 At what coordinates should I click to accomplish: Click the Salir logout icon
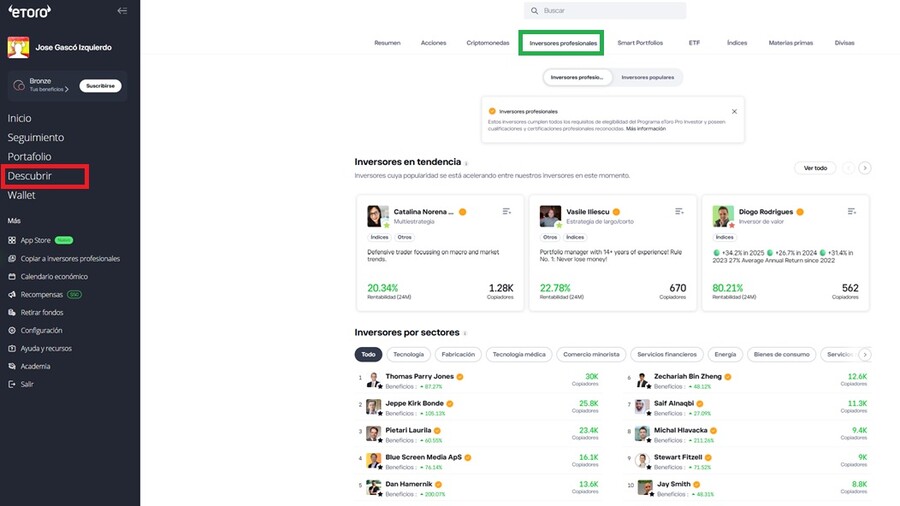pyautogui.click(x=12, y=384)
